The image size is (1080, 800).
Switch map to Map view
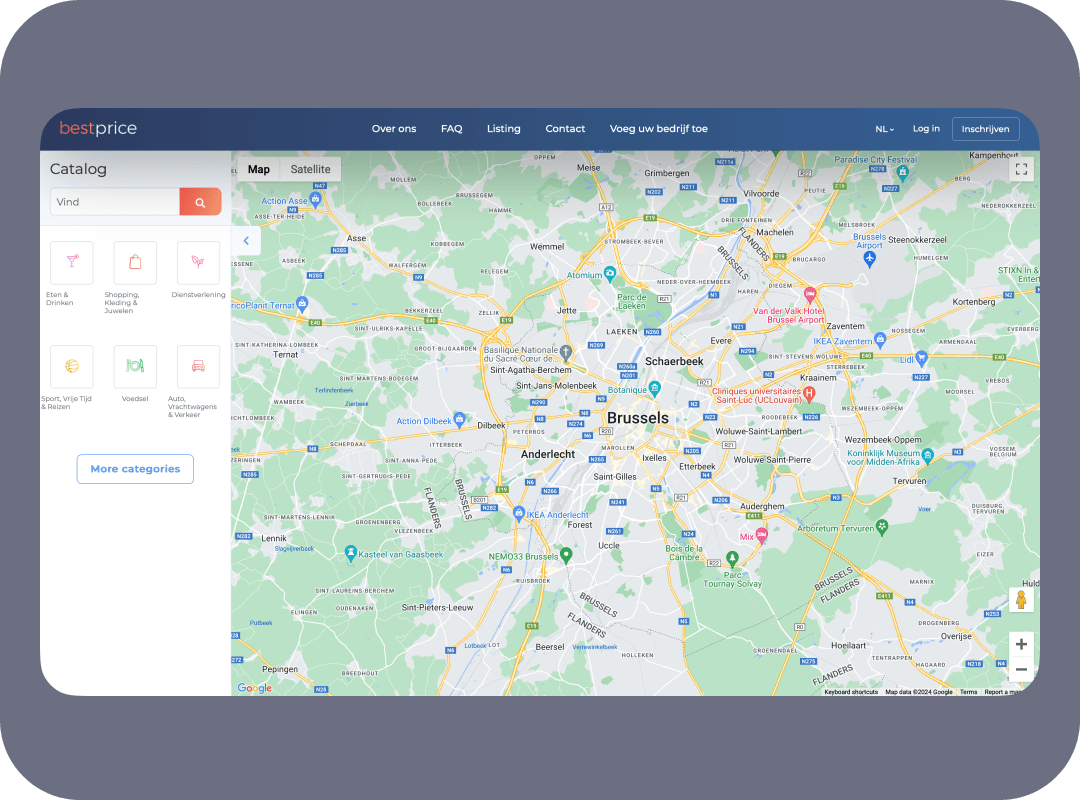point(259,170)
